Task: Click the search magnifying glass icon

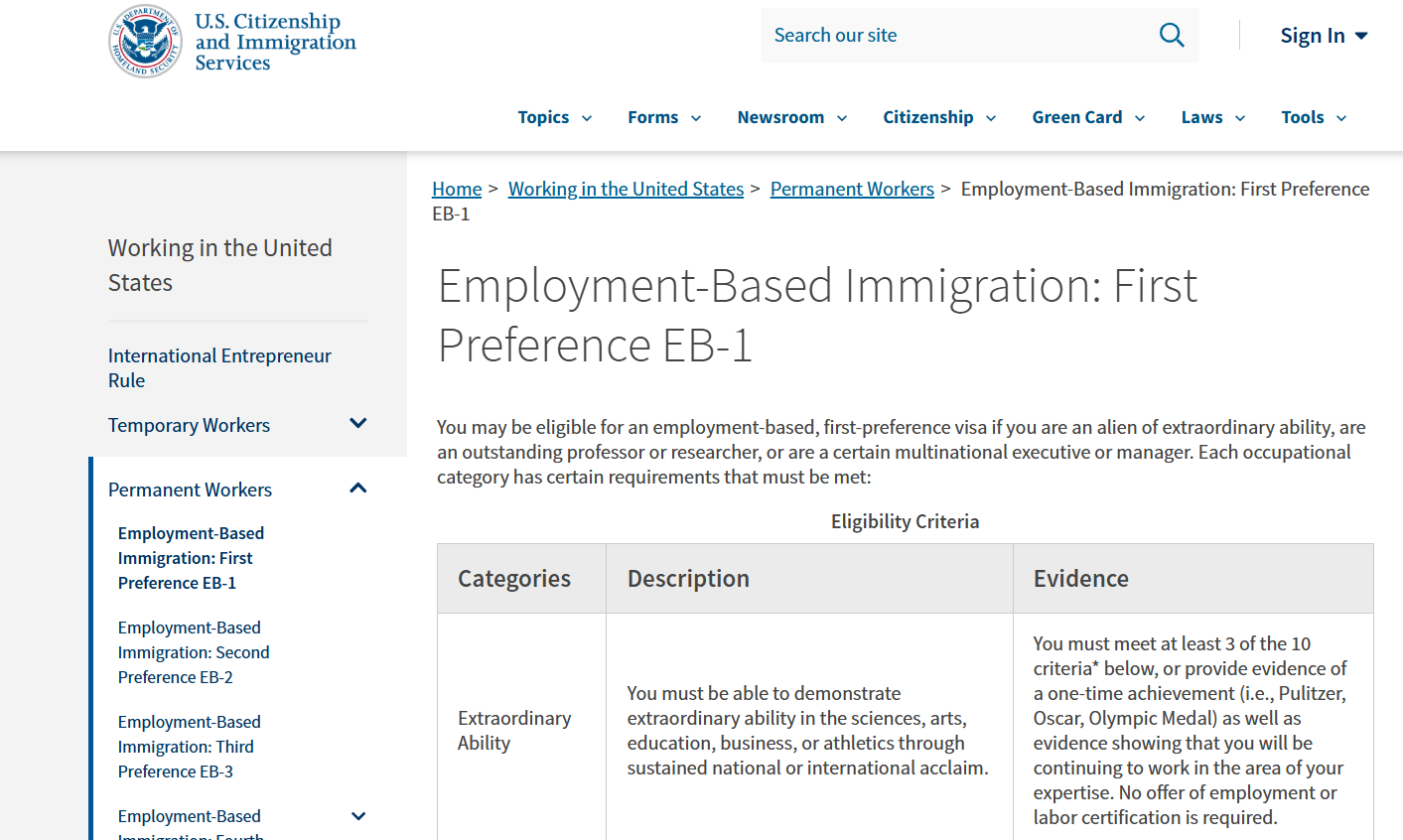Action: (x=1172, y=35)
